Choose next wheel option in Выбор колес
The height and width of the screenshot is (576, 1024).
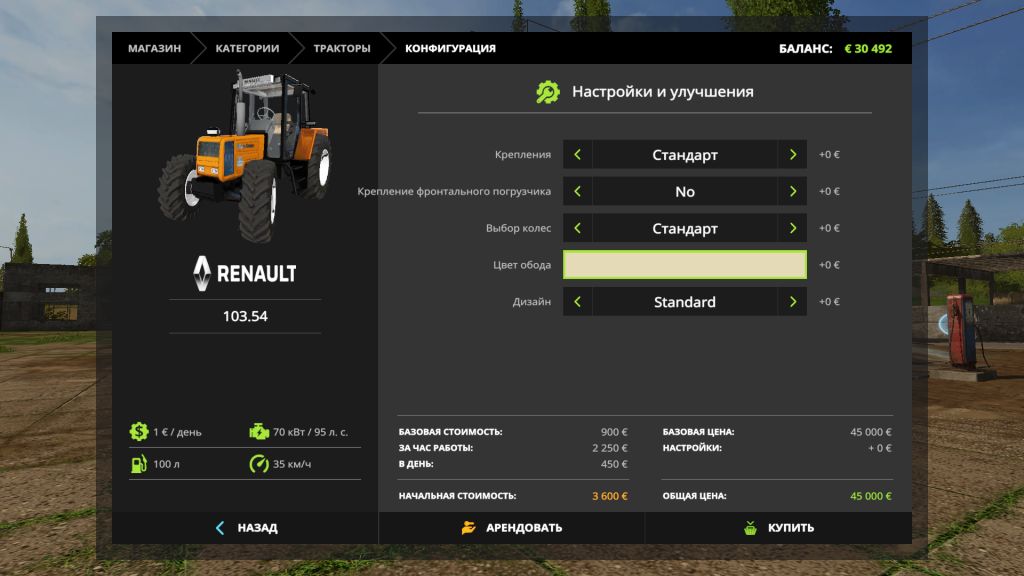coord(792,228)
